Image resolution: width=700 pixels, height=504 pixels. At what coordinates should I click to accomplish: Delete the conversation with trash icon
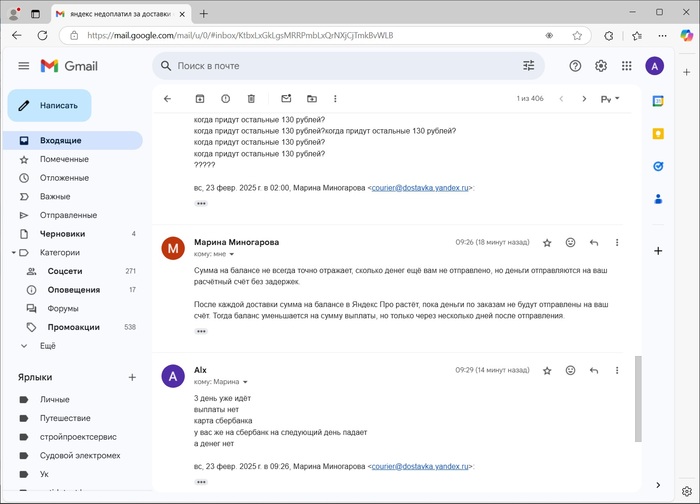click(251, 99)
